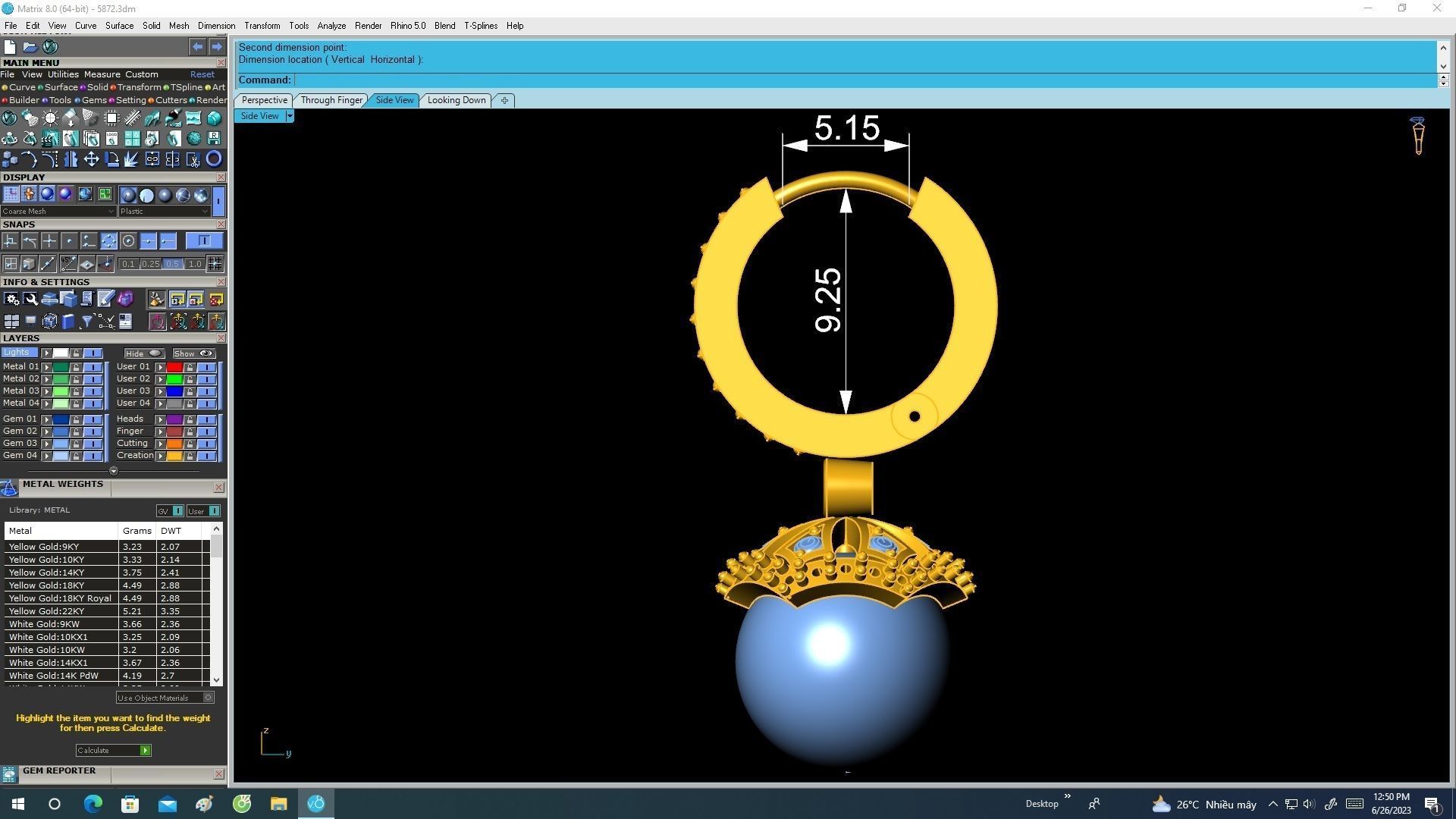The height and width of the screenshot is (819, 1456).
Task: Toggle the Use Object Materials option
Action: (209, 698)
